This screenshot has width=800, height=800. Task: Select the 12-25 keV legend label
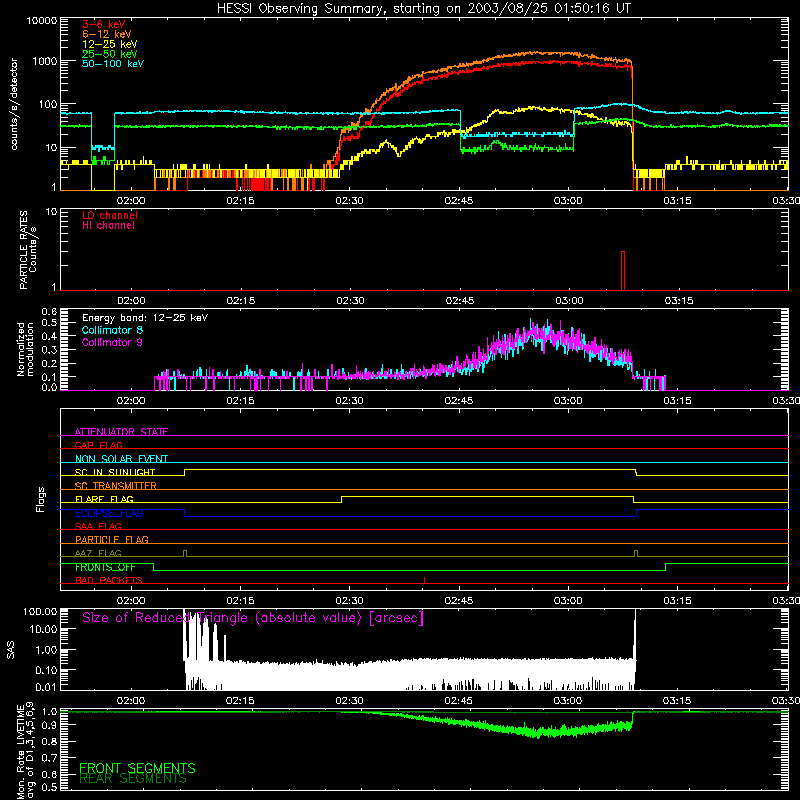coord(110,44)
